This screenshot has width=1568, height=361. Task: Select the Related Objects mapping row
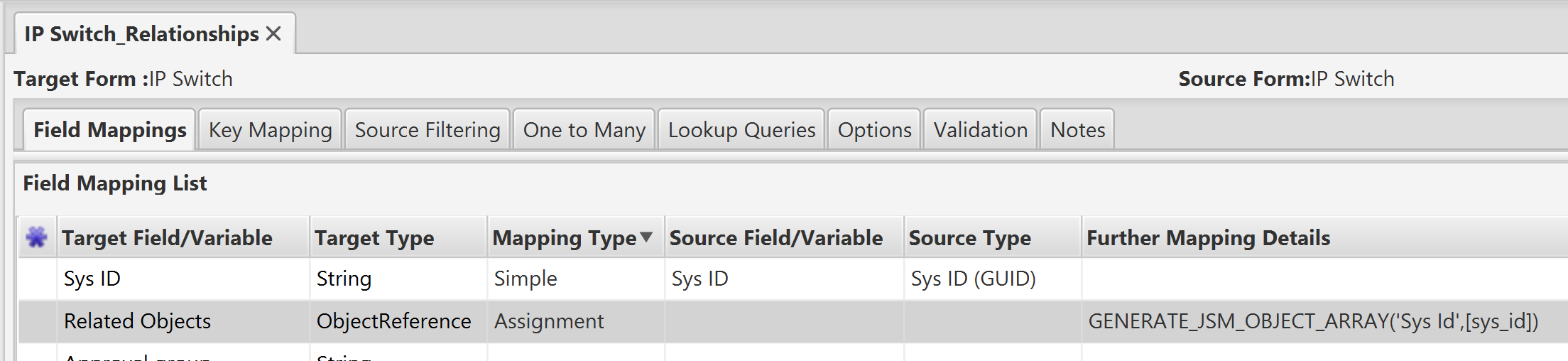click(x=793, y=321)
